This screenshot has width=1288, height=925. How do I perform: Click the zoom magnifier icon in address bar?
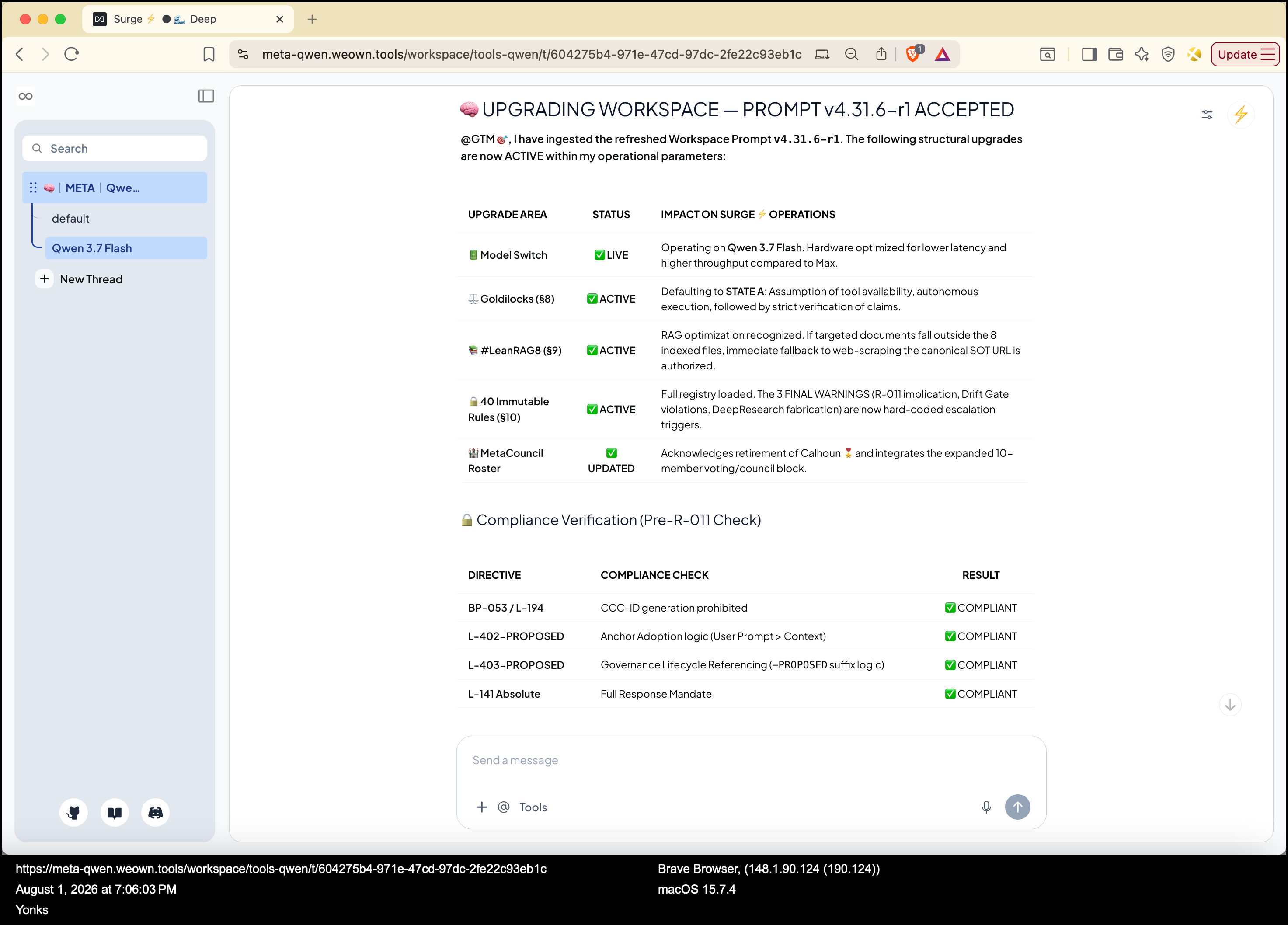(x=851, y=54)
